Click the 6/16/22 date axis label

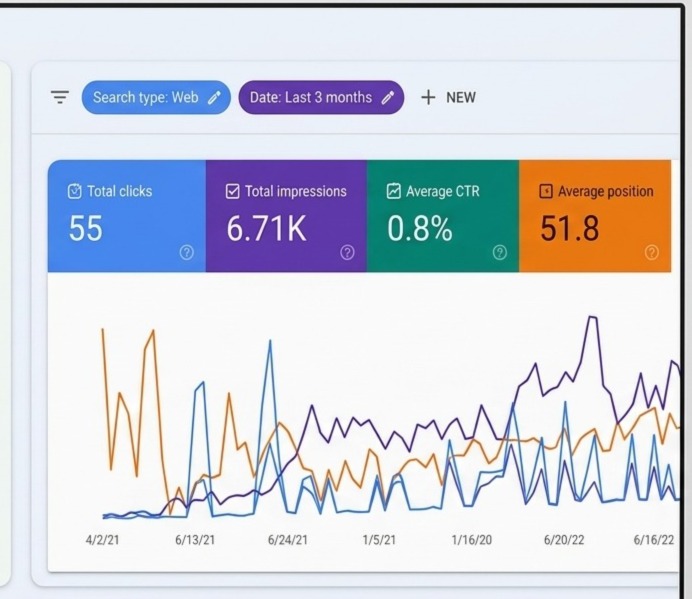pos(654,540)
